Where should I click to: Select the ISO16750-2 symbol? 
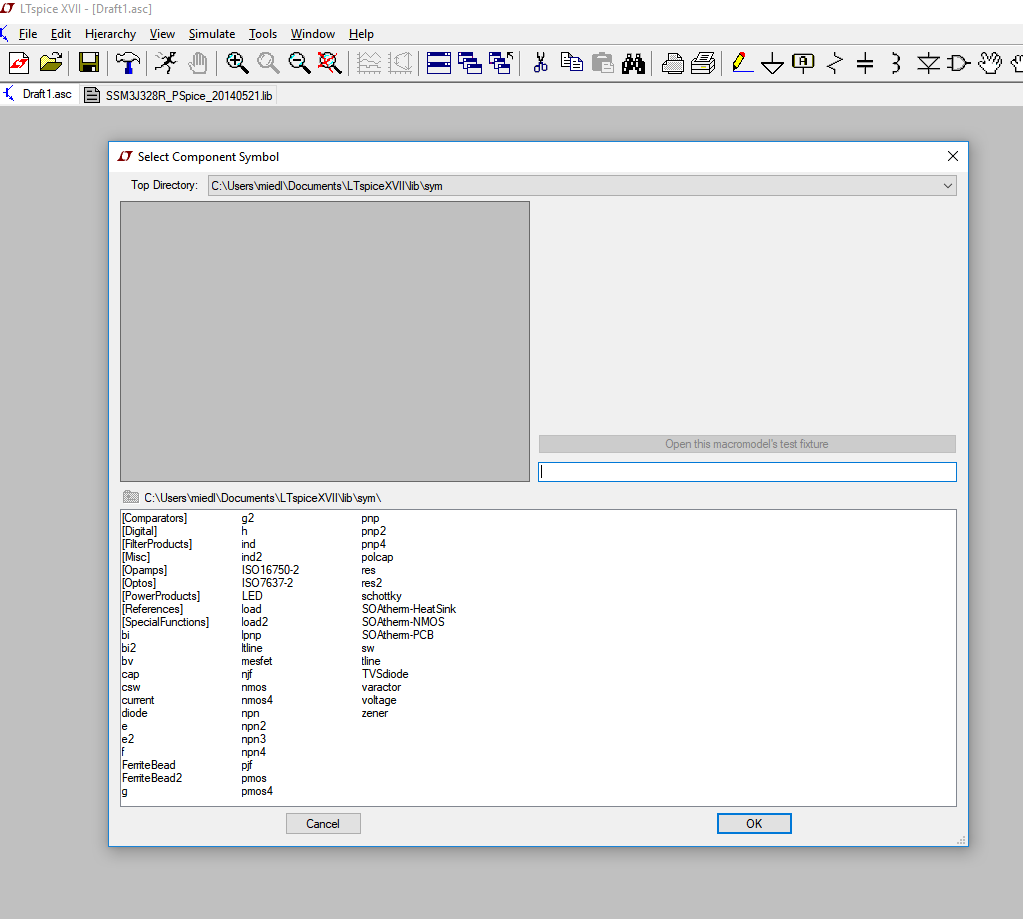(270, 570)
